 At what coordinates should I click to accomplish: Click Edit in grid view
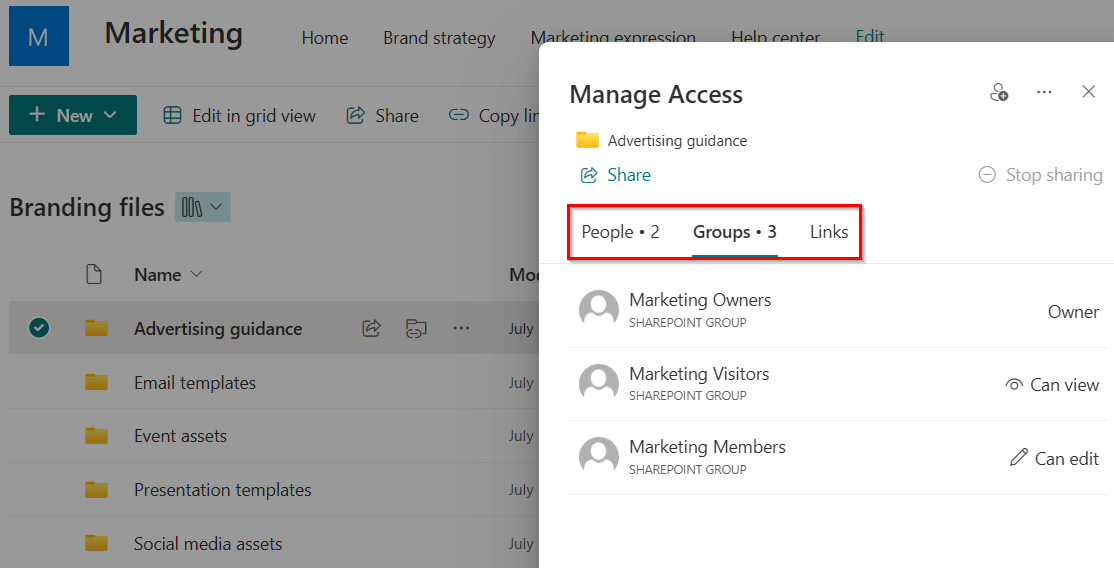coord(239,116)
